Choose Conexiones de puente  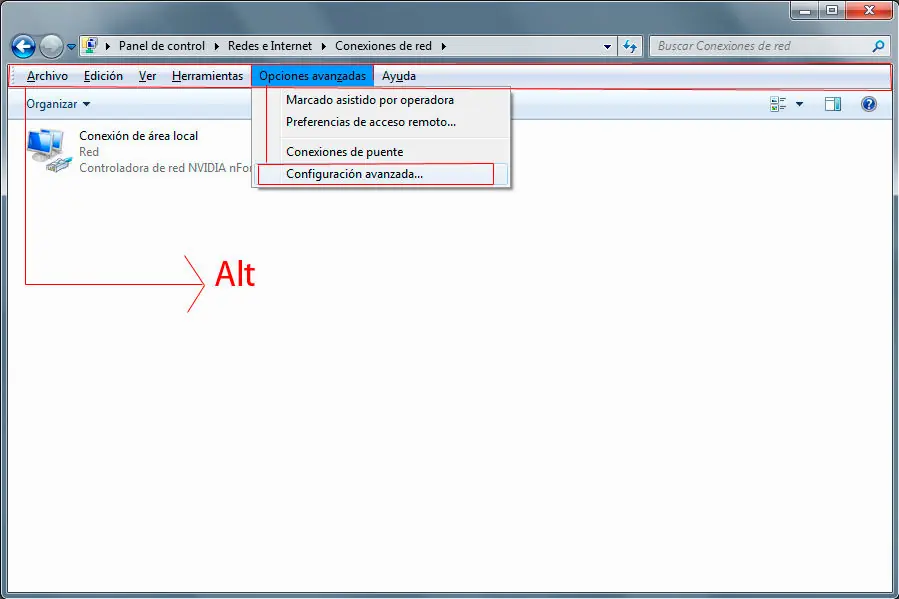382,152
